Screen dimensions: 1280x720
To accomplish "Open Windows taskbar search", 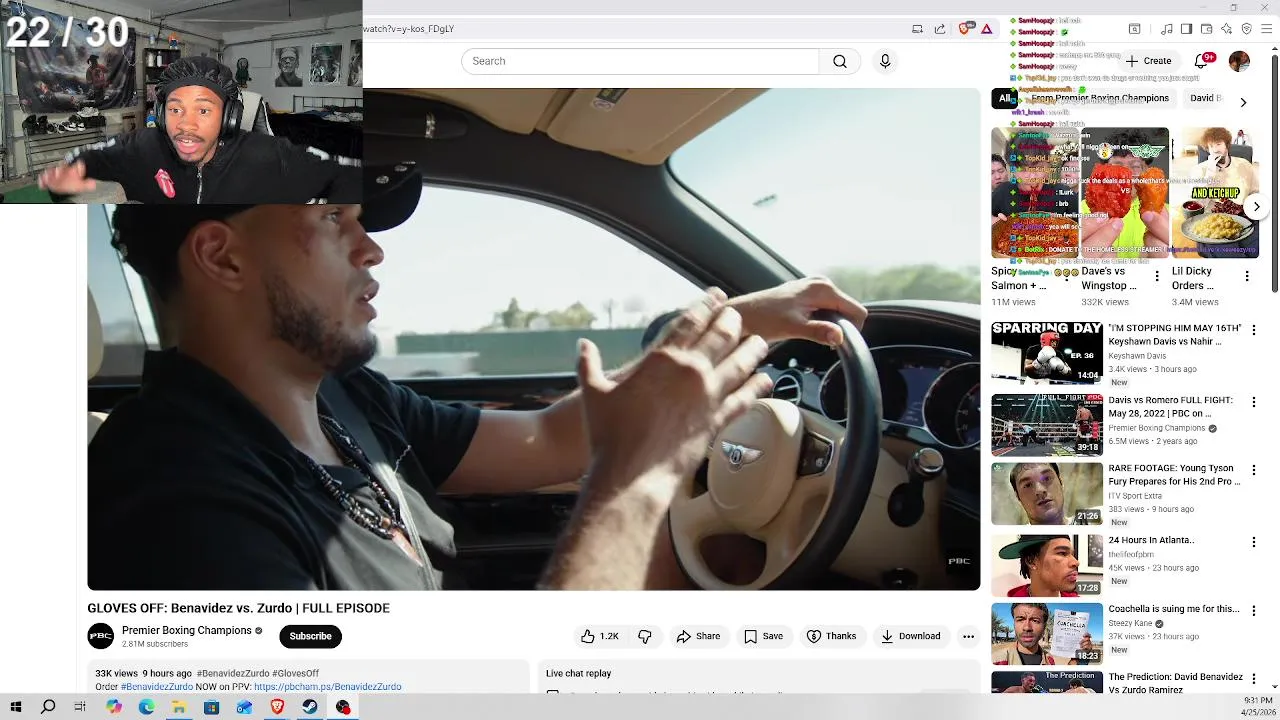I will (48, 707).
